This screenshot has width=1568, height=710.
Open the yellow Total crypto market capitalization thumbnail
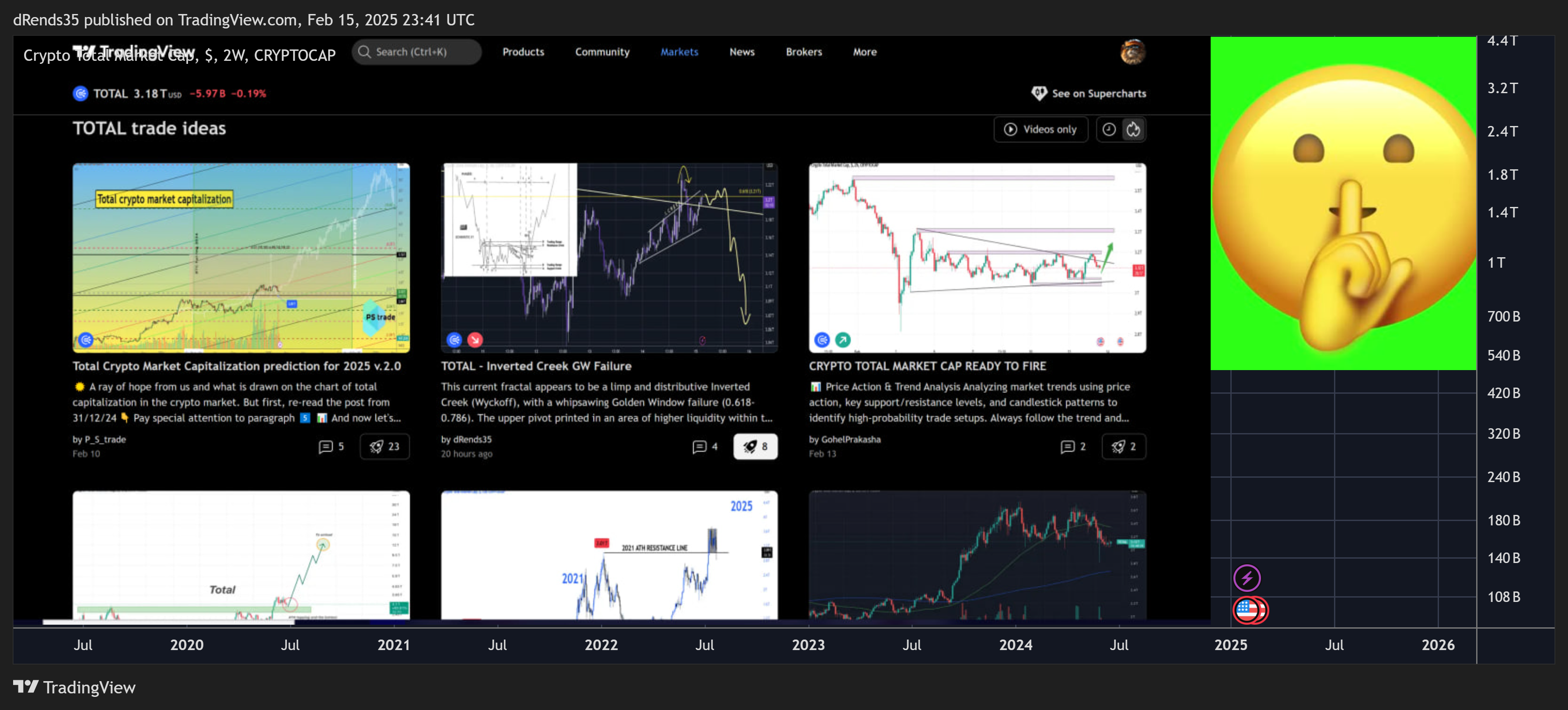[x=241, y=258]
